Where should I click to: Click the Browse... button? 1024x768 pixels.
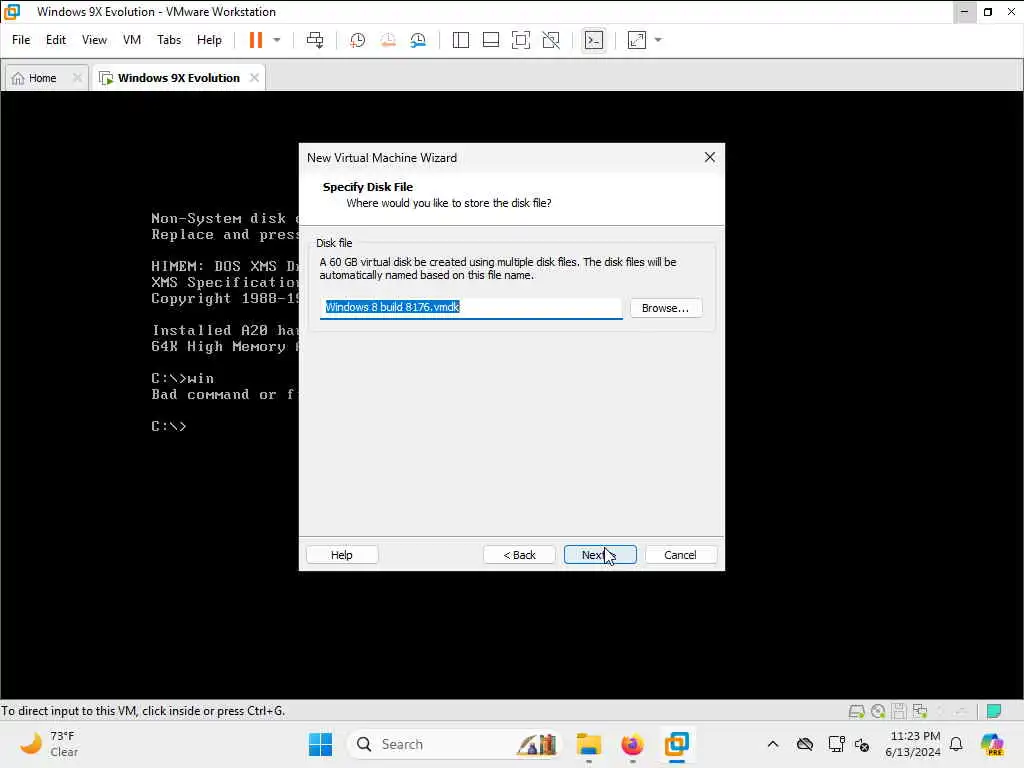(665, 308)
